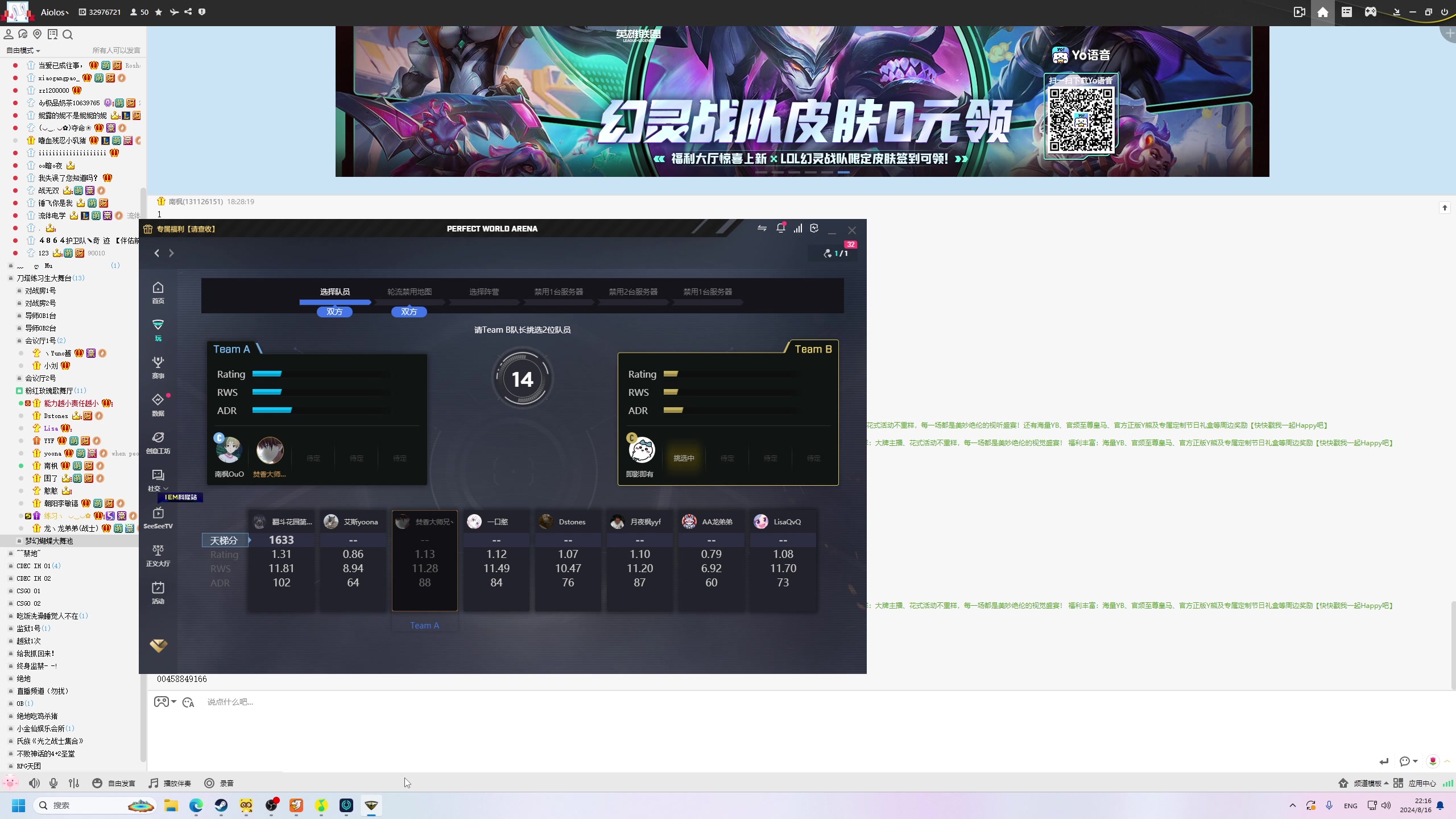The image size is (1456, 819).
Task: Open File Explorer from the taskbar
Action: pyautogui.click(x=171, y=805)
